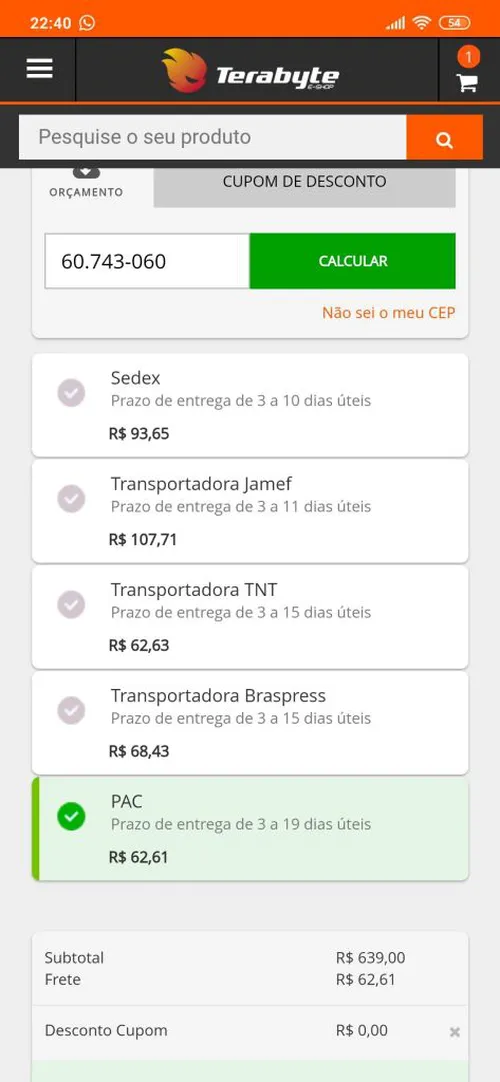
Task: Tap the Orçamento icon
Action: coord(86,172)
